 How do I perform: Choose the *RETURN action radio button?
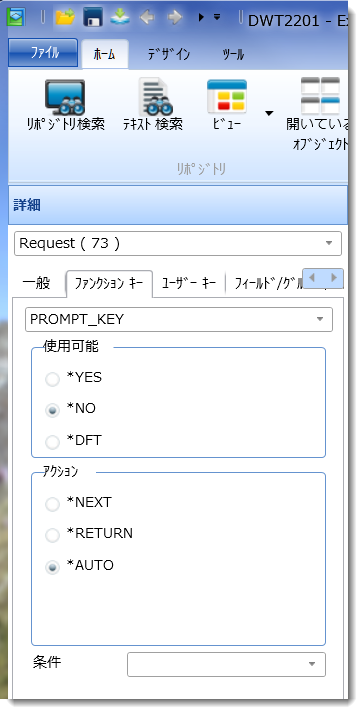tap(52, 535)
